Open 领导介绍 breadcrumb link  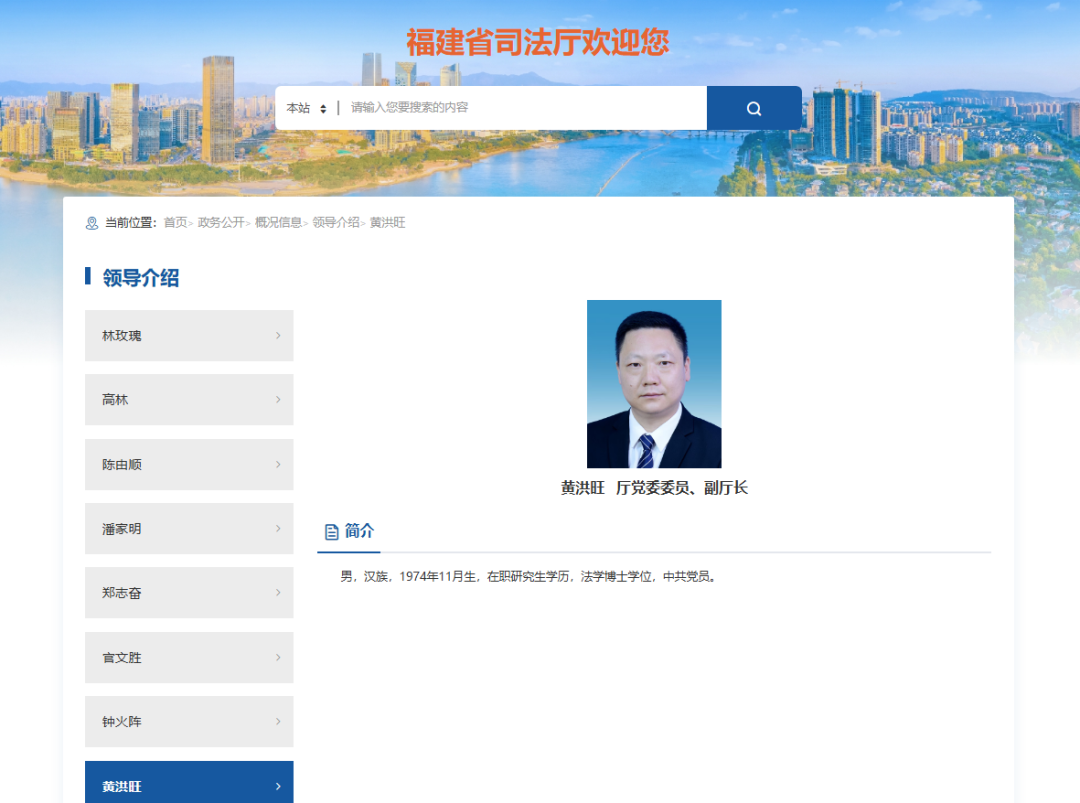pyautogui.click(x=335, y=223)
